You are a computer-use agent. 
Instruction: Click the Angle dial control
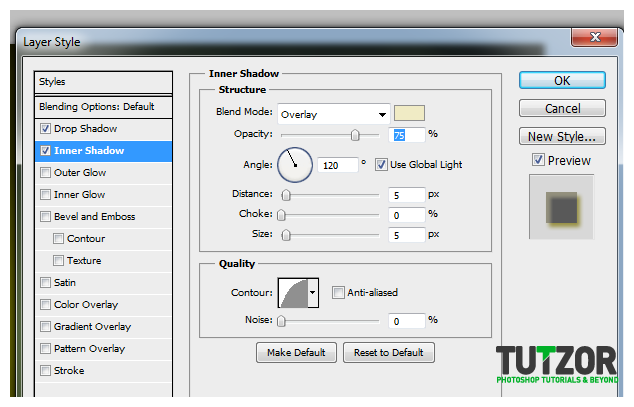295,165
